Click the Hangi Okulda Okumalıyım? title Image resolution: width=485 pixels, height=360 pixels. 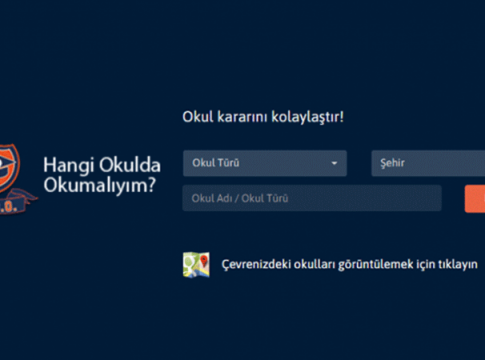point(102,175)
